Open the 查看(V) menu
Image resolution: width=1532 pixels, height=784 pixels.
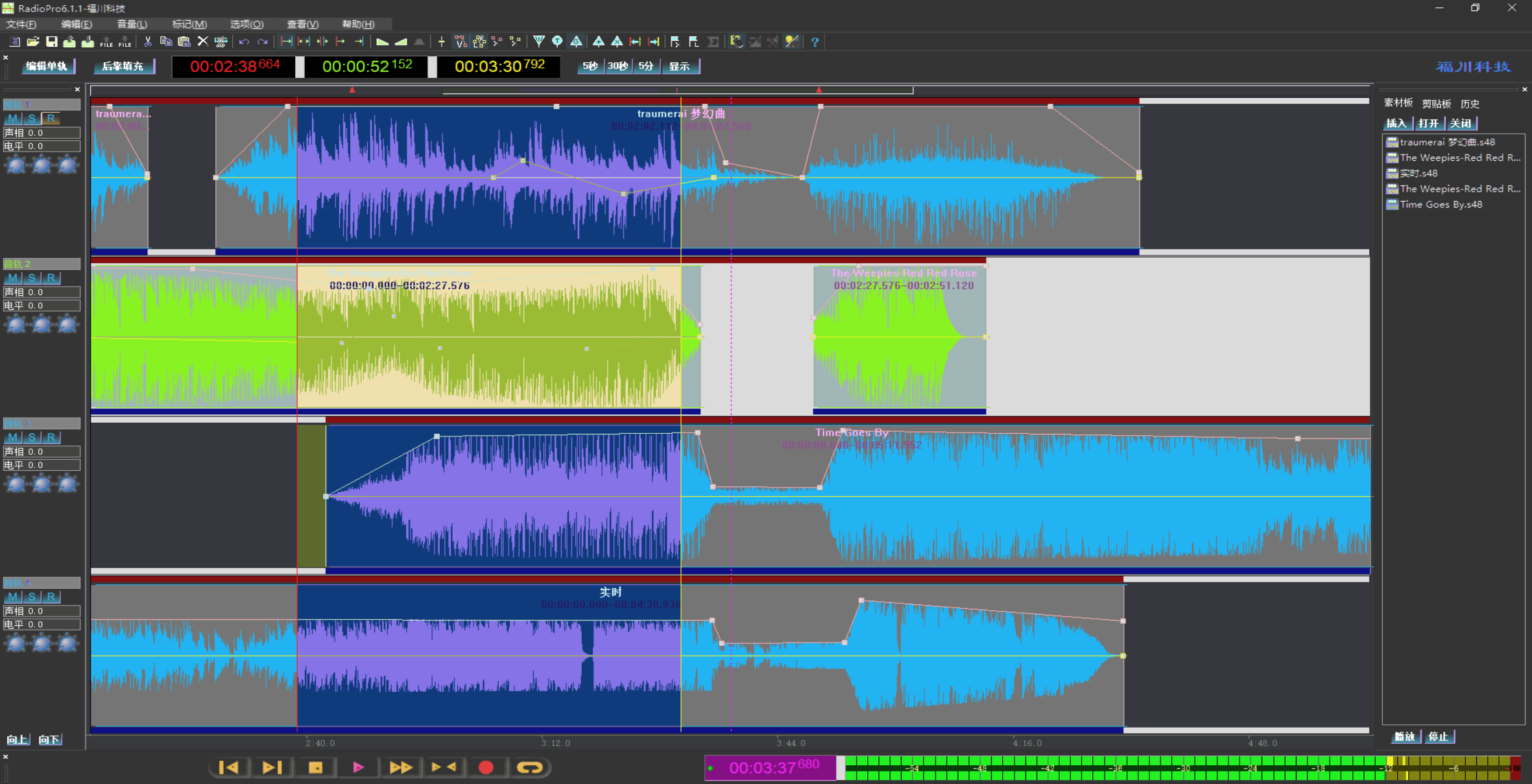click(303, 24)
